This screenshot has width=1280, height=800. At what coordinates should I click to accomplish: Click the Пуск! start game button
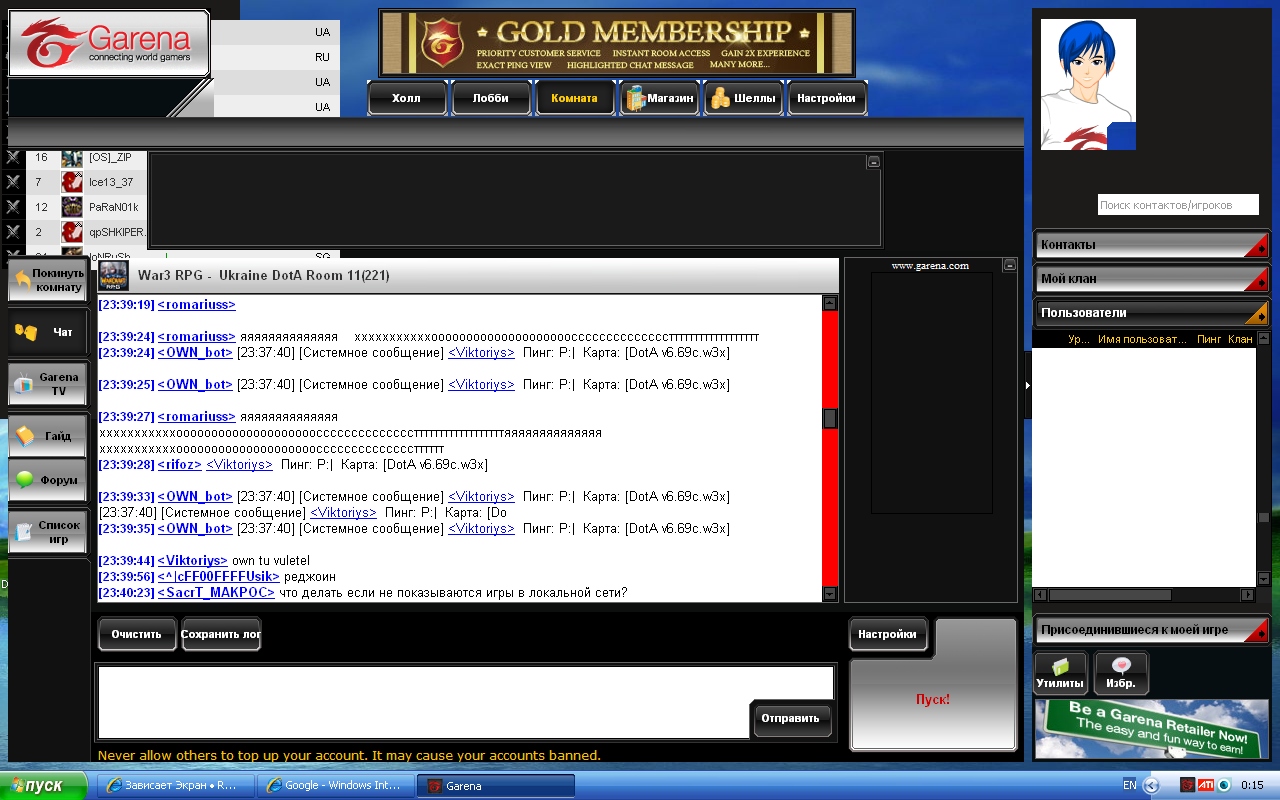coord(933,699)
